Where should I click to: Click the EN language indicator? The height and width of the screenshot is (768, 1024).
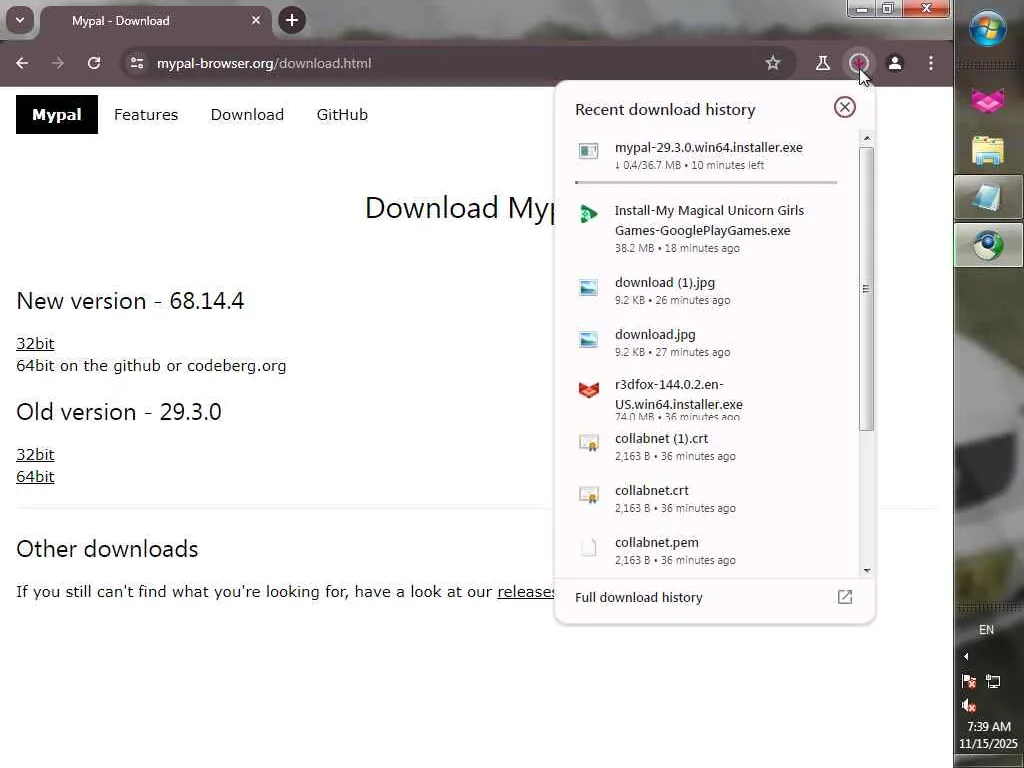pyautogui.click(x=986, y=630)
